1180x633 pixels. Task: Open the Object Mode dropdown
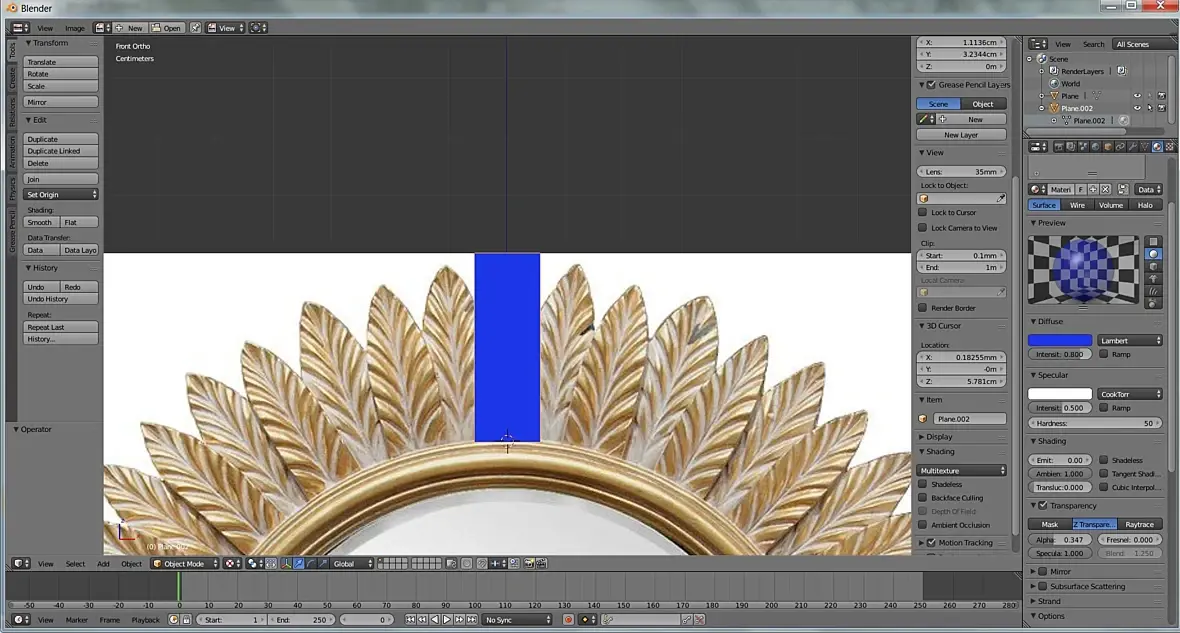click(185, 563)
